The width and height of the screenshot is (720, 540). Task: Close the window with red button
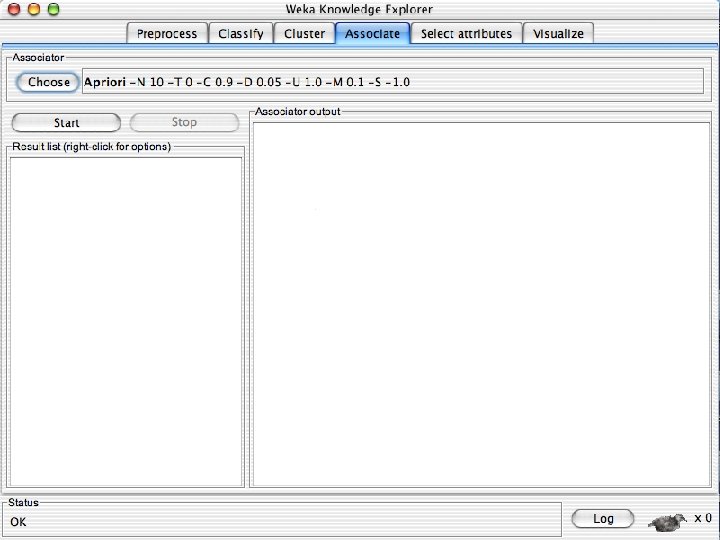(x=14, y=9)
